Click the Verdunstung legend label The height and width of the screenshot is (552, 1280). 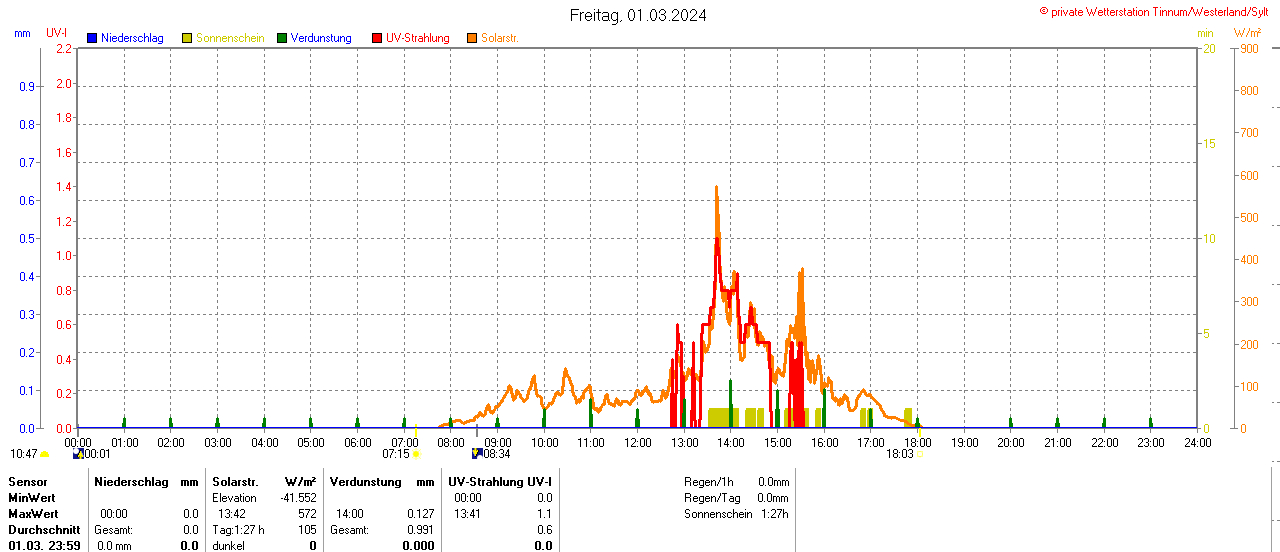pos(321,38)
